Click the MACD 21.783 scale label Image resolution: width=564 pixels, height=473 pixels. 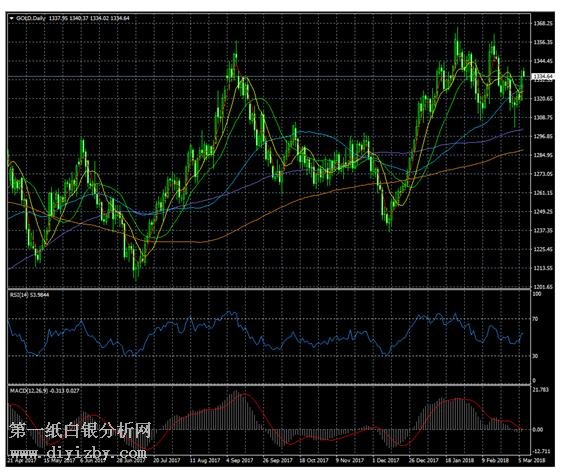tap(541, 390)
